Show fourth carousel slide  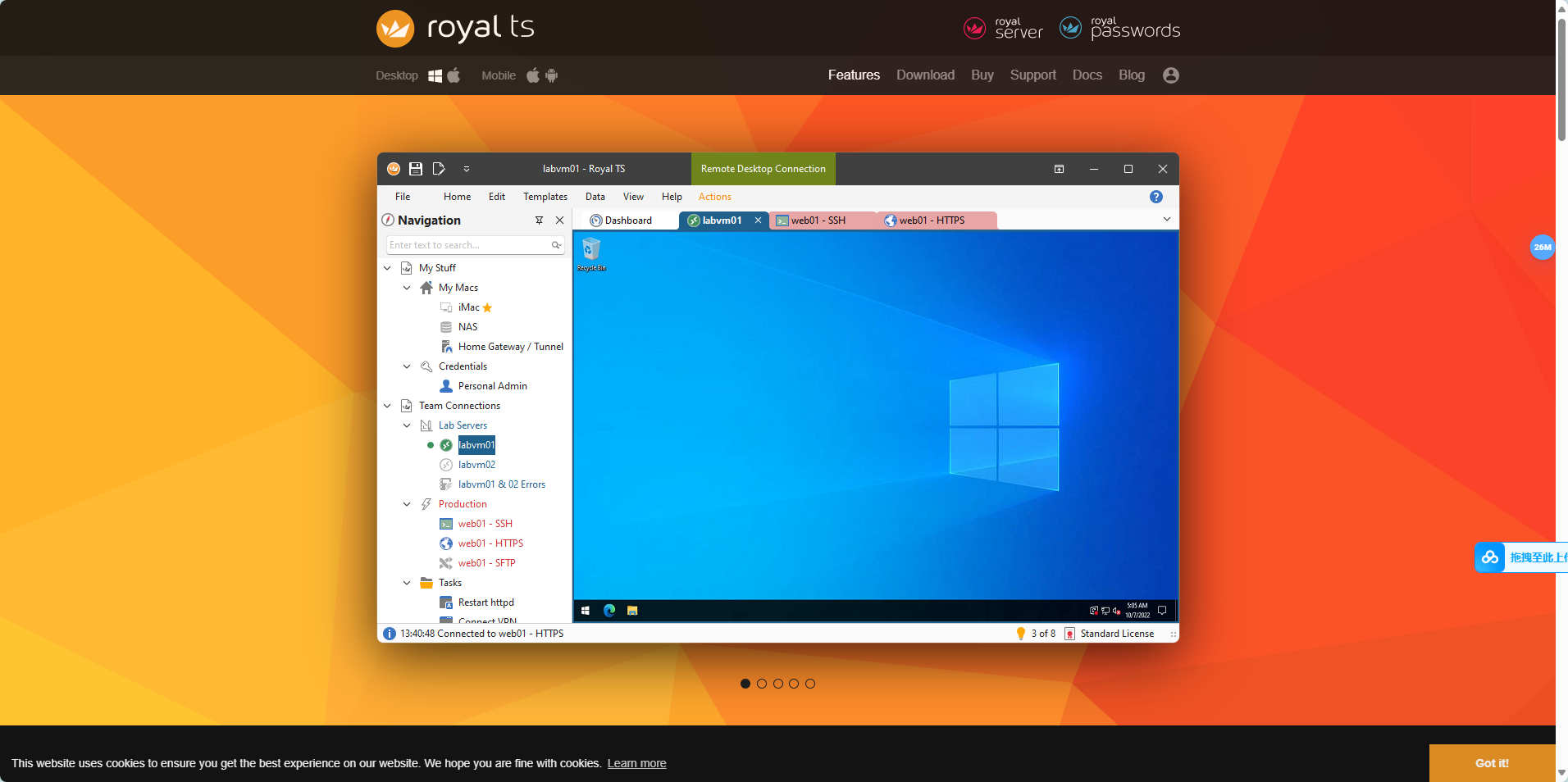794,684
